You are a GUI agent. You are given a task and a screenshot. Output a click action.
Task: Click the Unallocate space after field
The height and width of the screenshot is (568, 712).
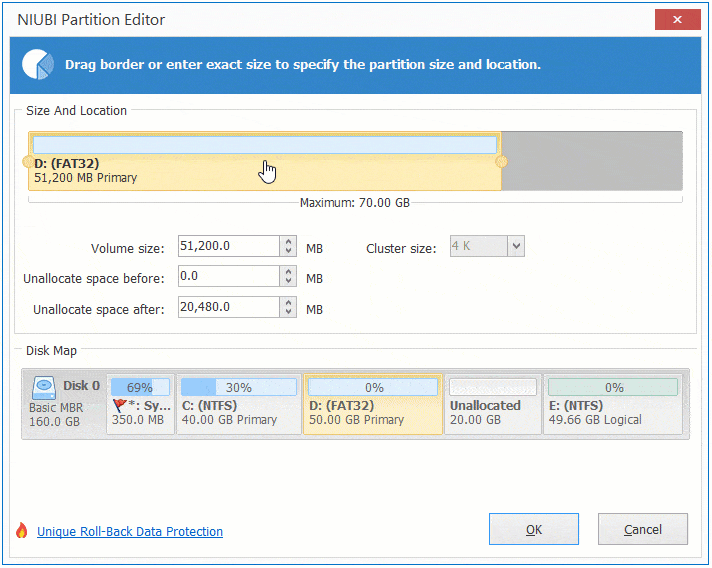click(x=227, y=309)
